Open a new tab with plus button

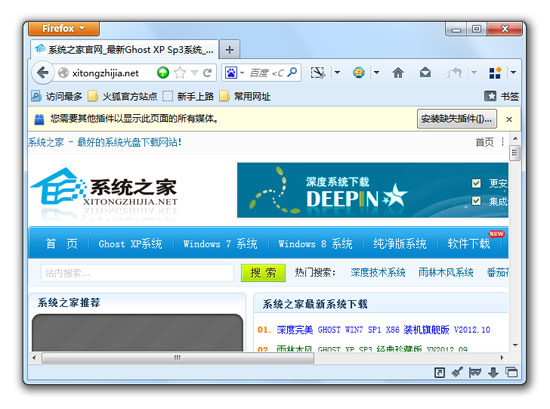pos(230,50)
